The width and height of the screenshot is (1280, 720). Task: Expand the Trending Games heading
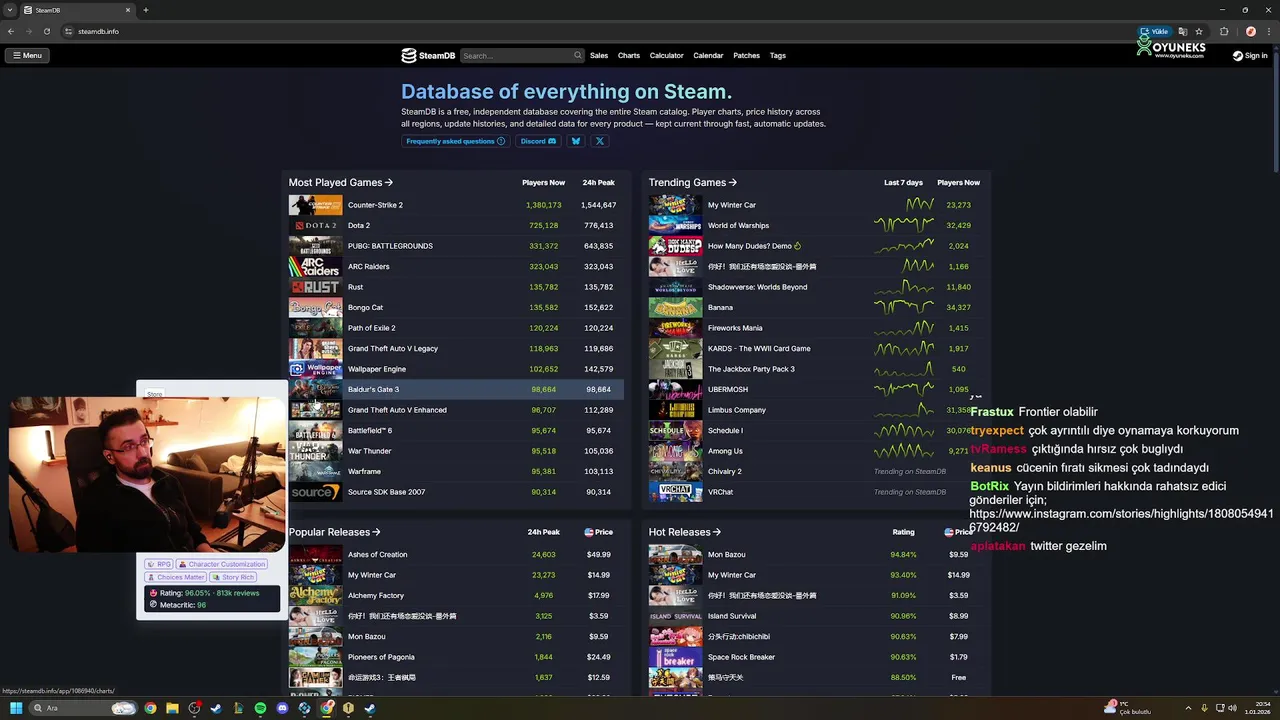[693, 182]
